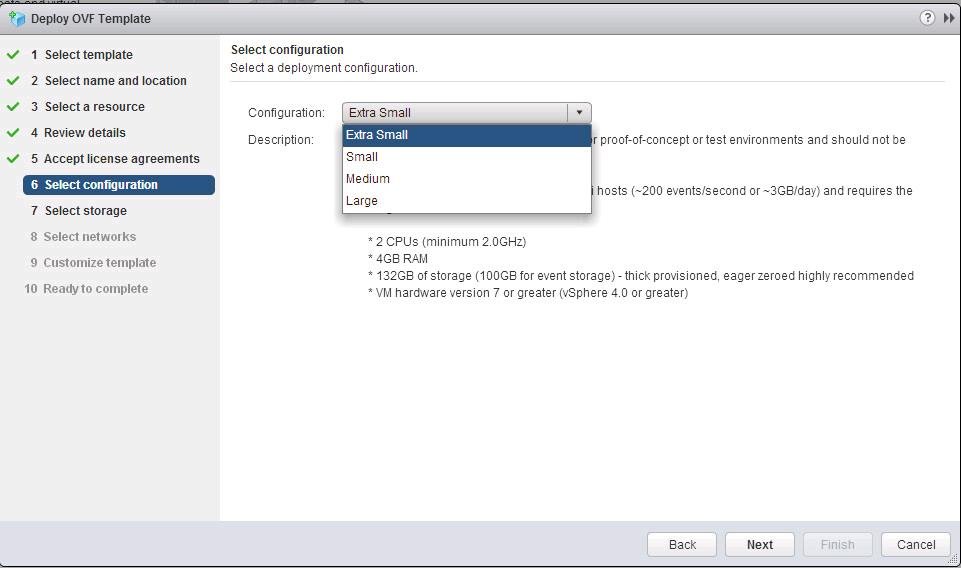
Task: Click the help question mark icon
Action: coord(927,18)
